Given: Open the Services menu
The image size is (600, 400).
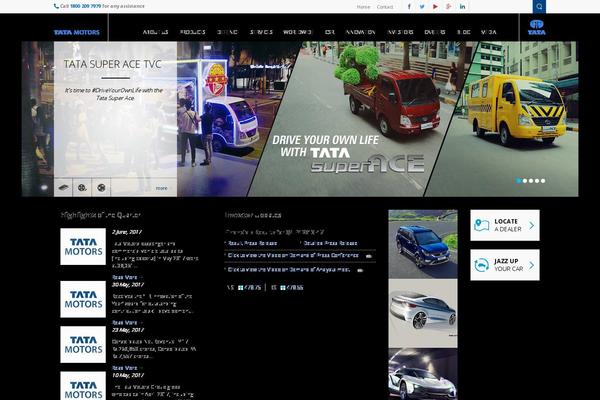Looking at the screenshot, I should pos(261,32).
